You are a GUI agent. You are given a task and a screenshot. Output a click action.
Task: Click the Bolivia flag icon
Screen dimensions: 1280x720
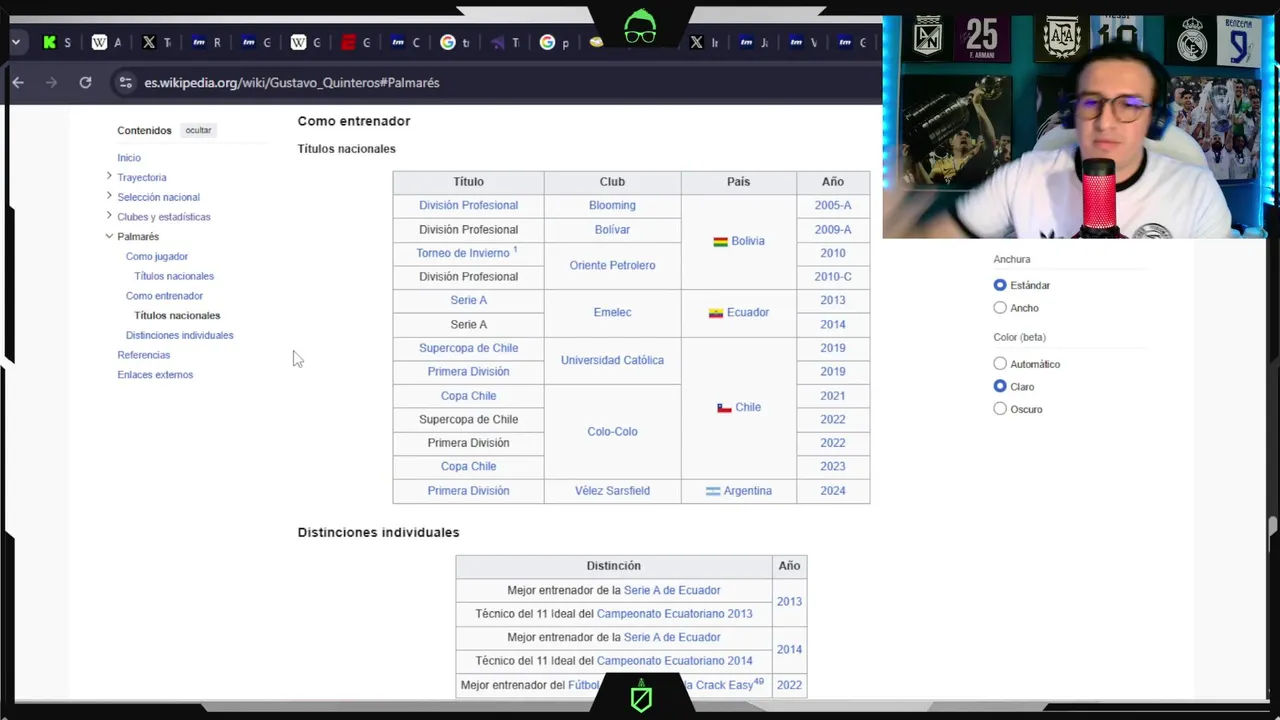tap(720, 242)
